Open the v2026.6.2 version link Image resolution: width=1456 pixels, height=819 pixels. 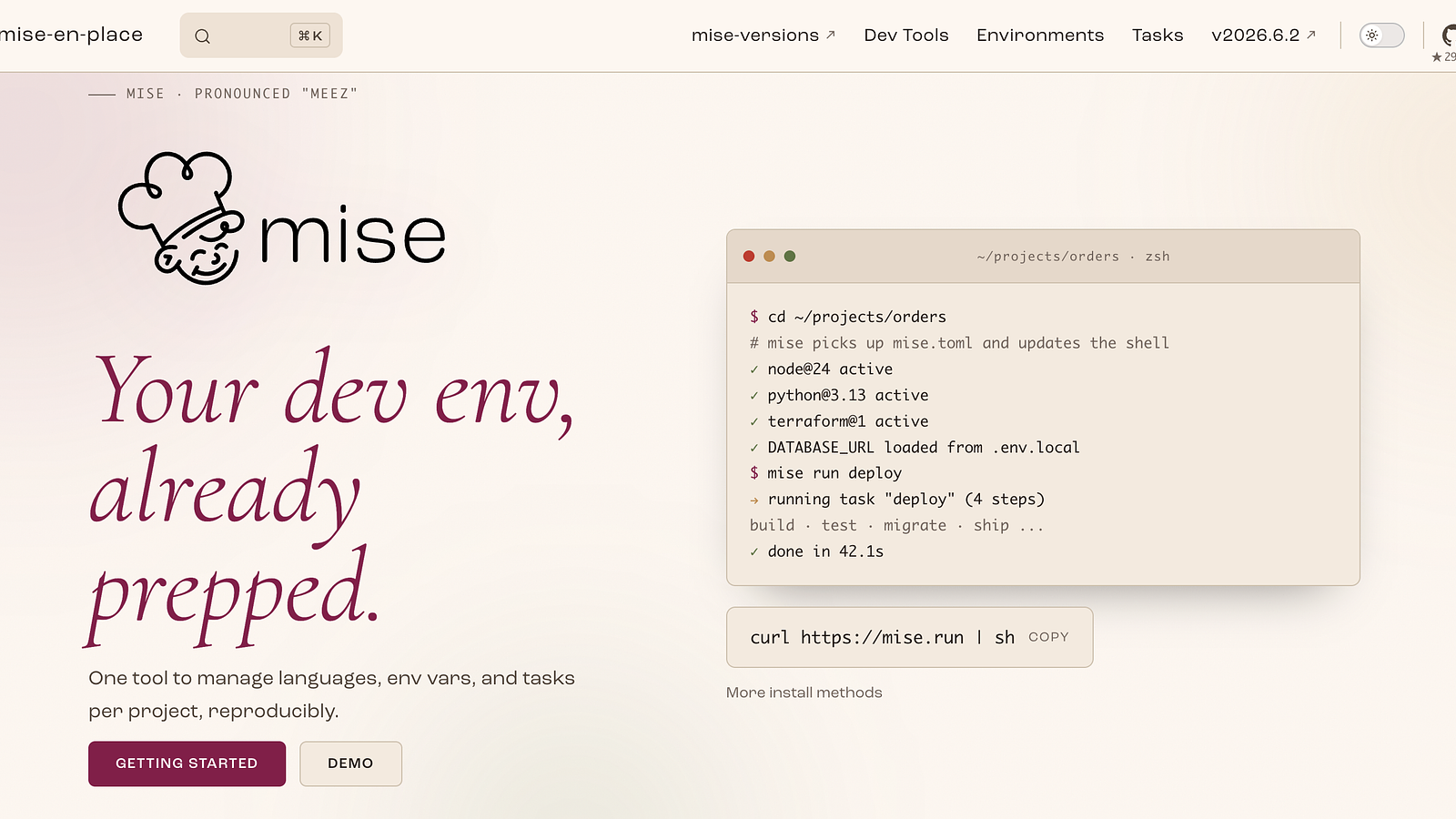[x=1264, y=35]
